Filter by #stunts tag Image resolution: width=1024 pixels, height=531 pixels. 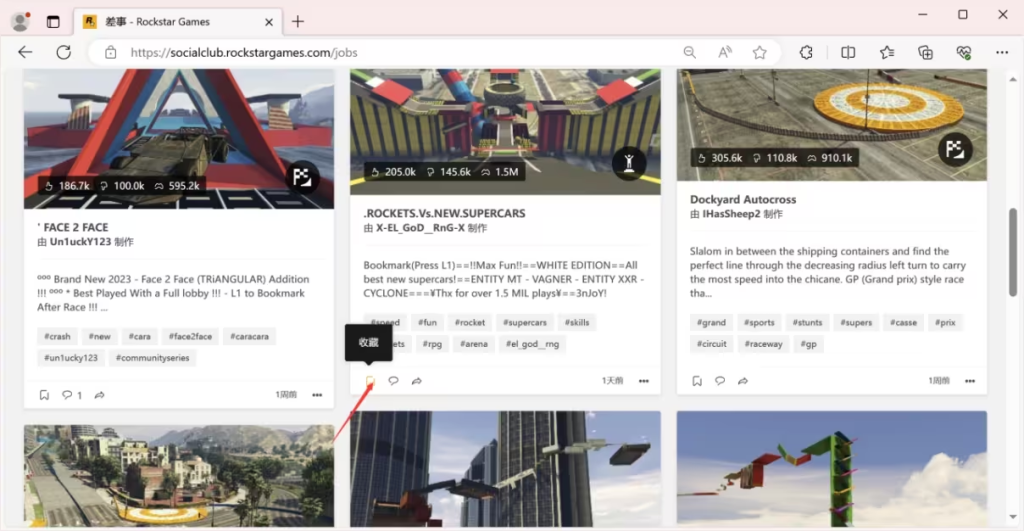(x=807, y=323)
